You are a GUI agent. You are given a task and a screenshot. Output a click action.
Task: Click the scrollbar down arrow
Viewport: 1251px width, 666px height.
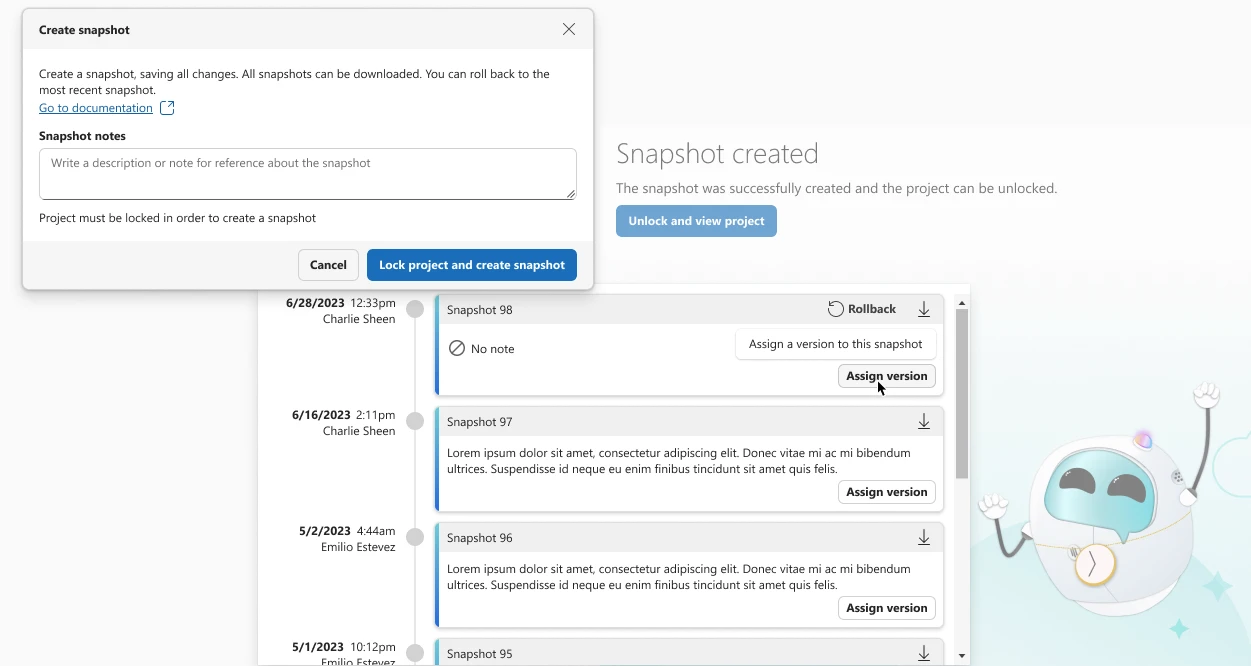962,656
